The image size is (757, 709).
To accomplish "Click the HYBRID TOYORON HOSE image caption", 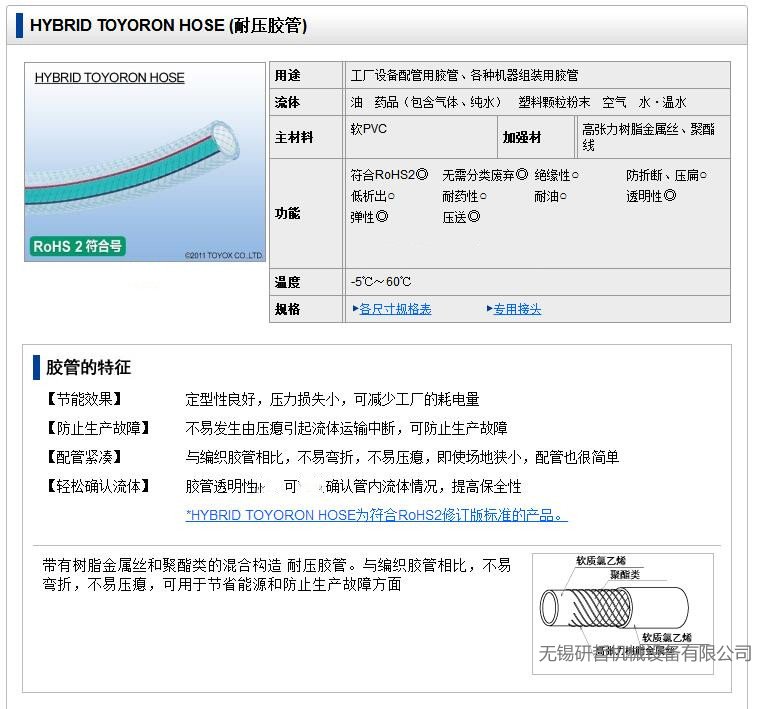I will pyautogui.click(x=110, y=78).
